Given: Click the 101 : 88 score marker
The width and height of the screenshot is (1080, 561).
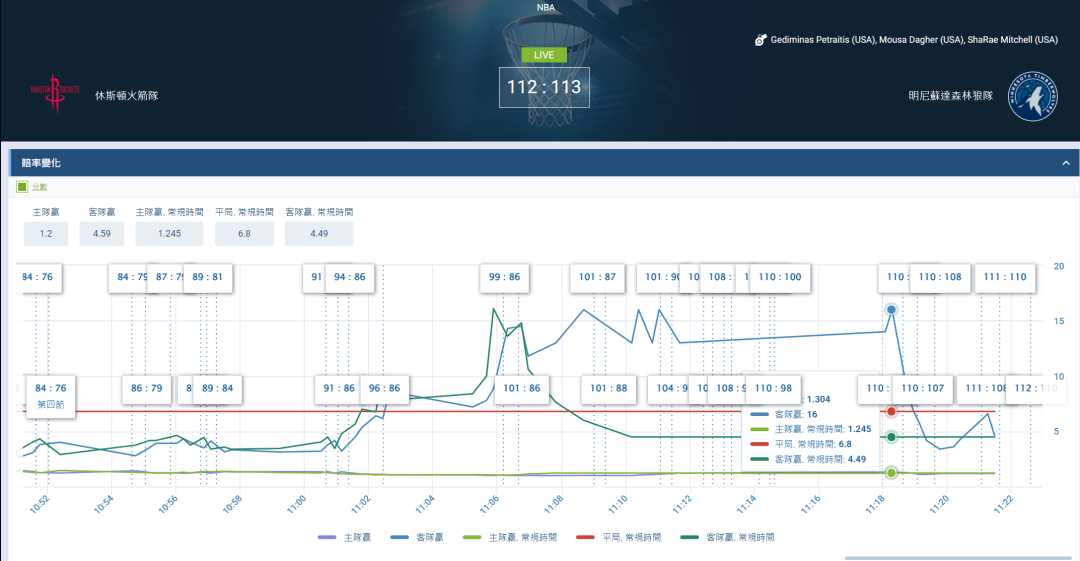Looking at the screenshot, I should click(608, 389).
